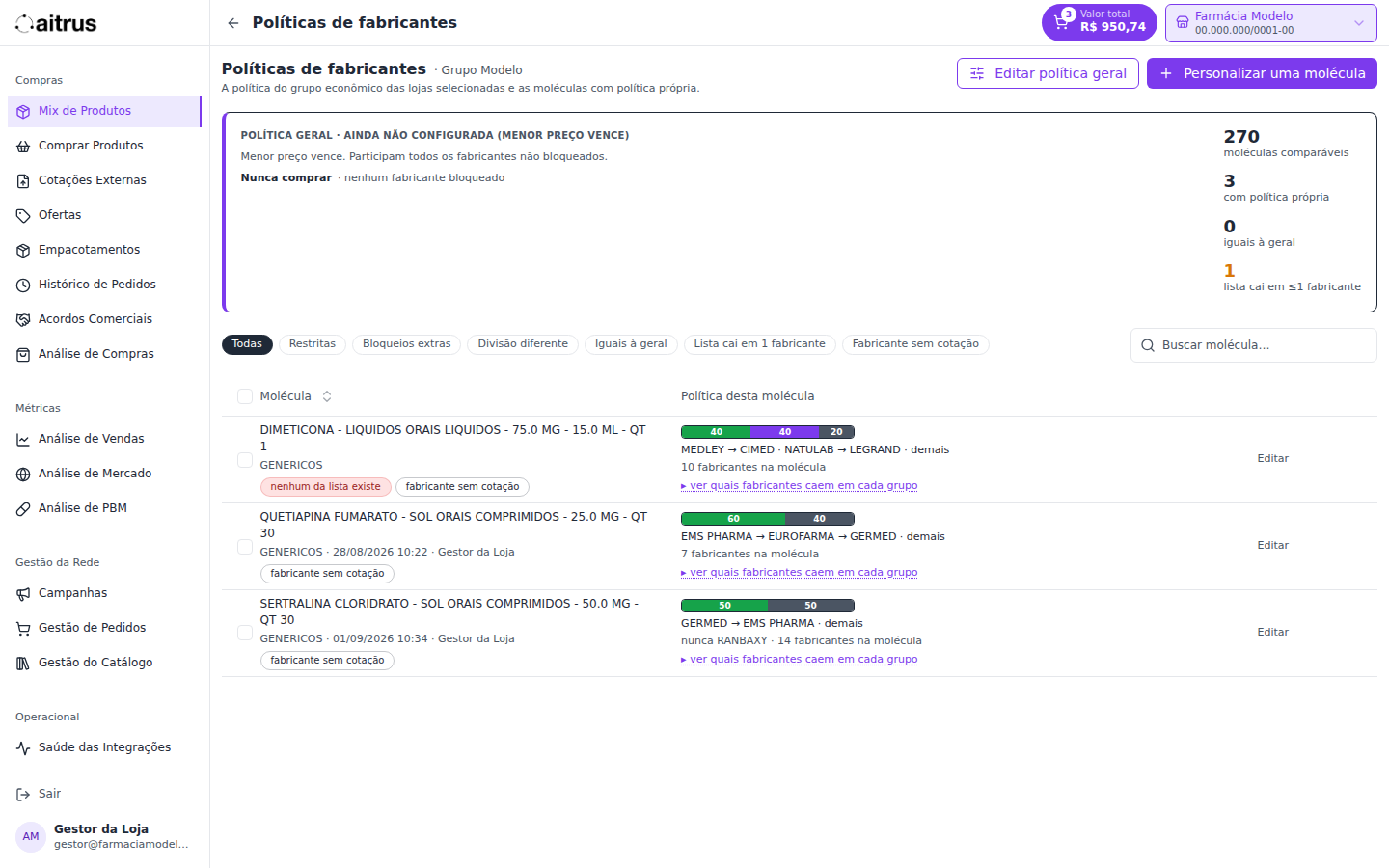Select the Todas filter tab
The image size is (1389, 868).
coord(247,344)
